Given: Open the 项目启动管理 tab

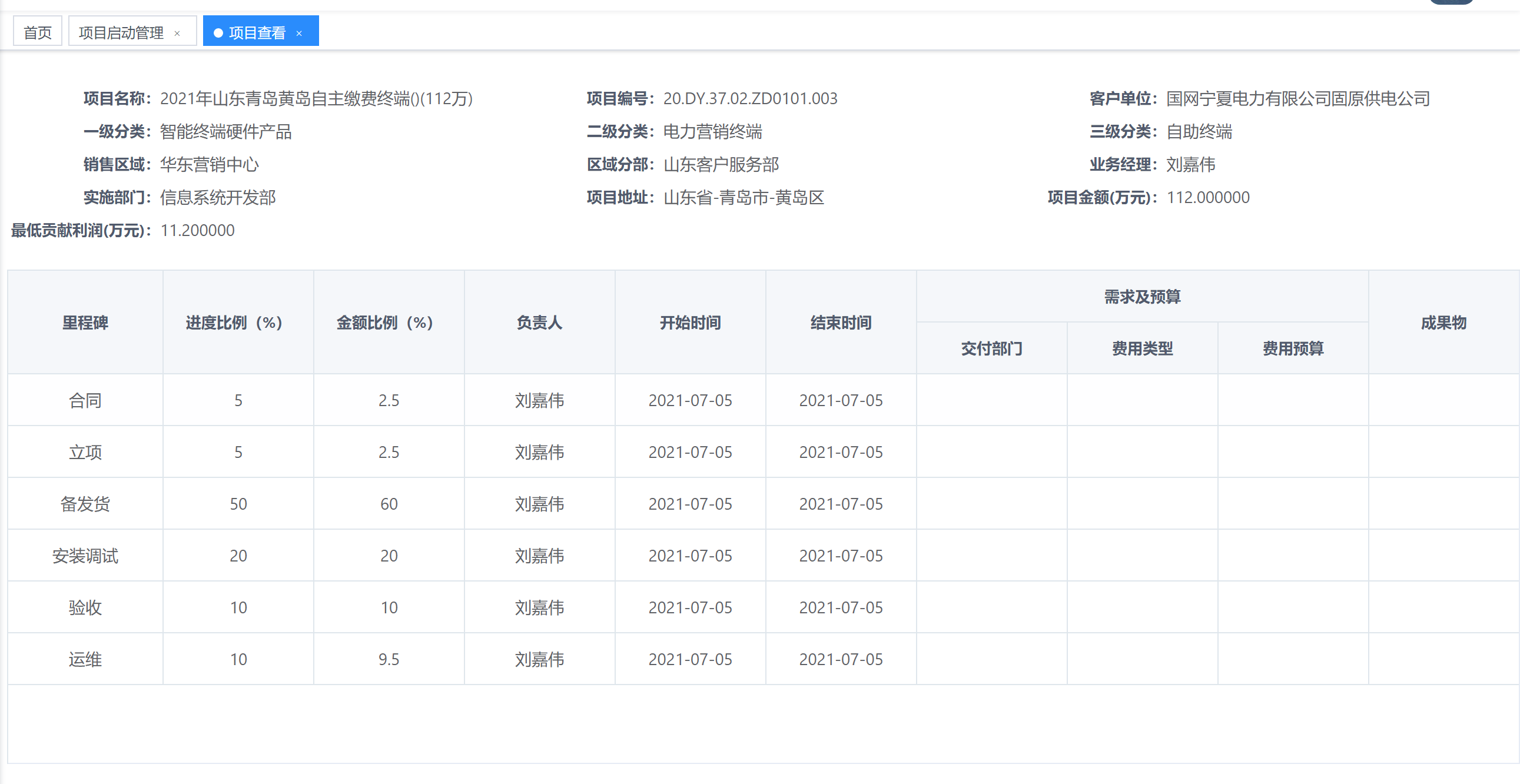Looking at the screenshot, I should (x=121, y=32).
